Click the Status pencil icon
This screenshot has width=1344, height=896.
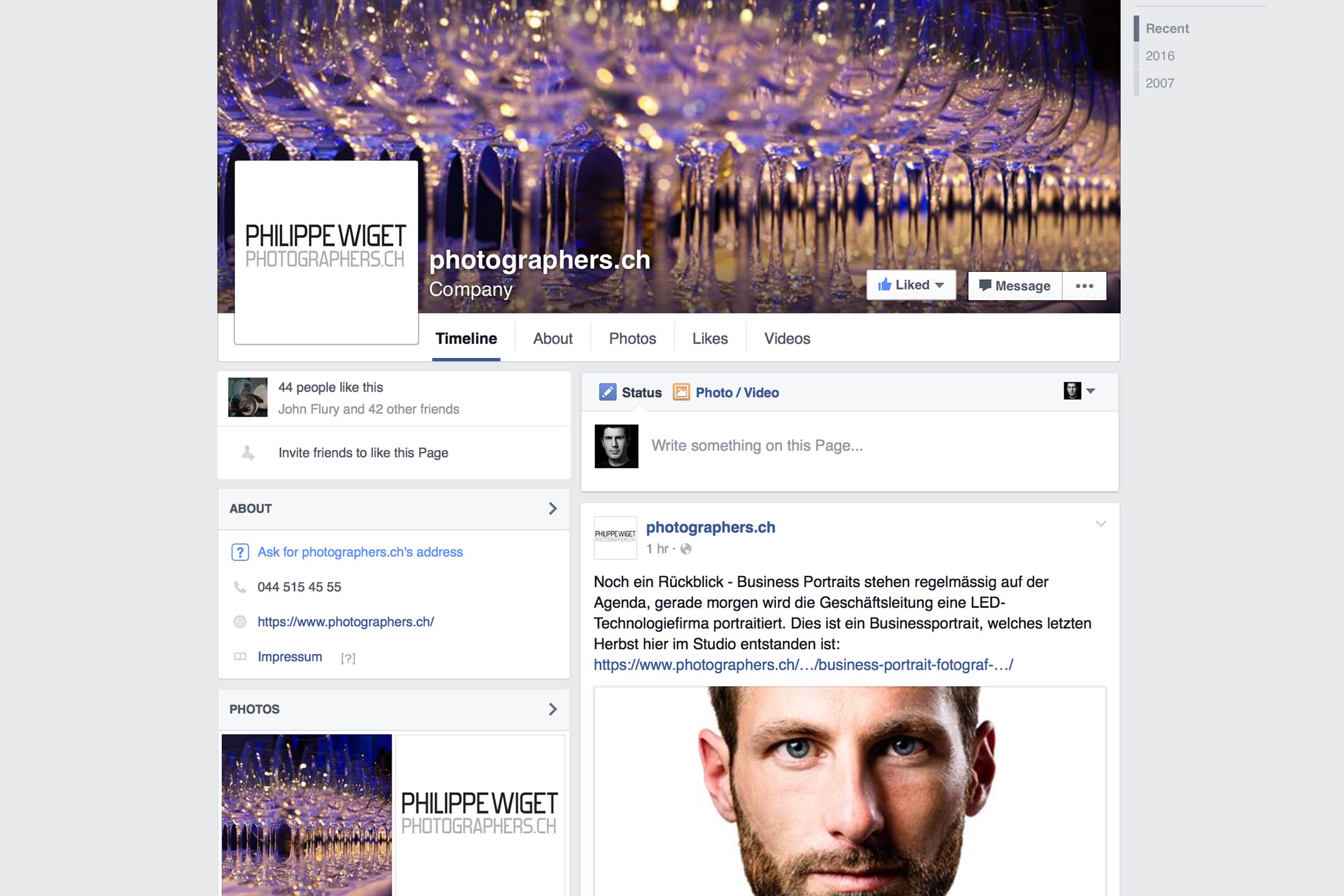point(607,392)
